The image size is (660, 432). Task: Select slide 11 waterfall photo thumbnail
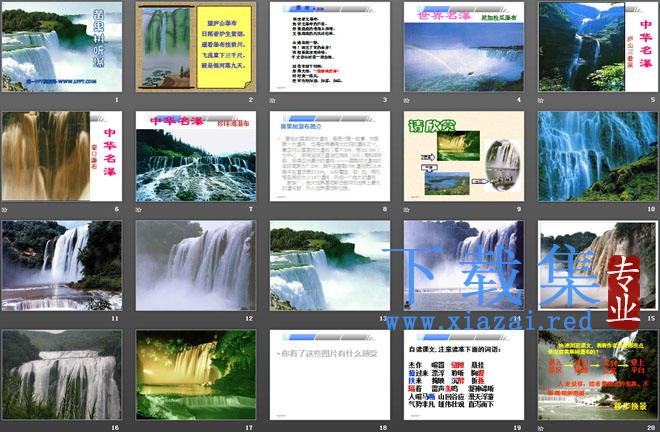pos(62,266)
